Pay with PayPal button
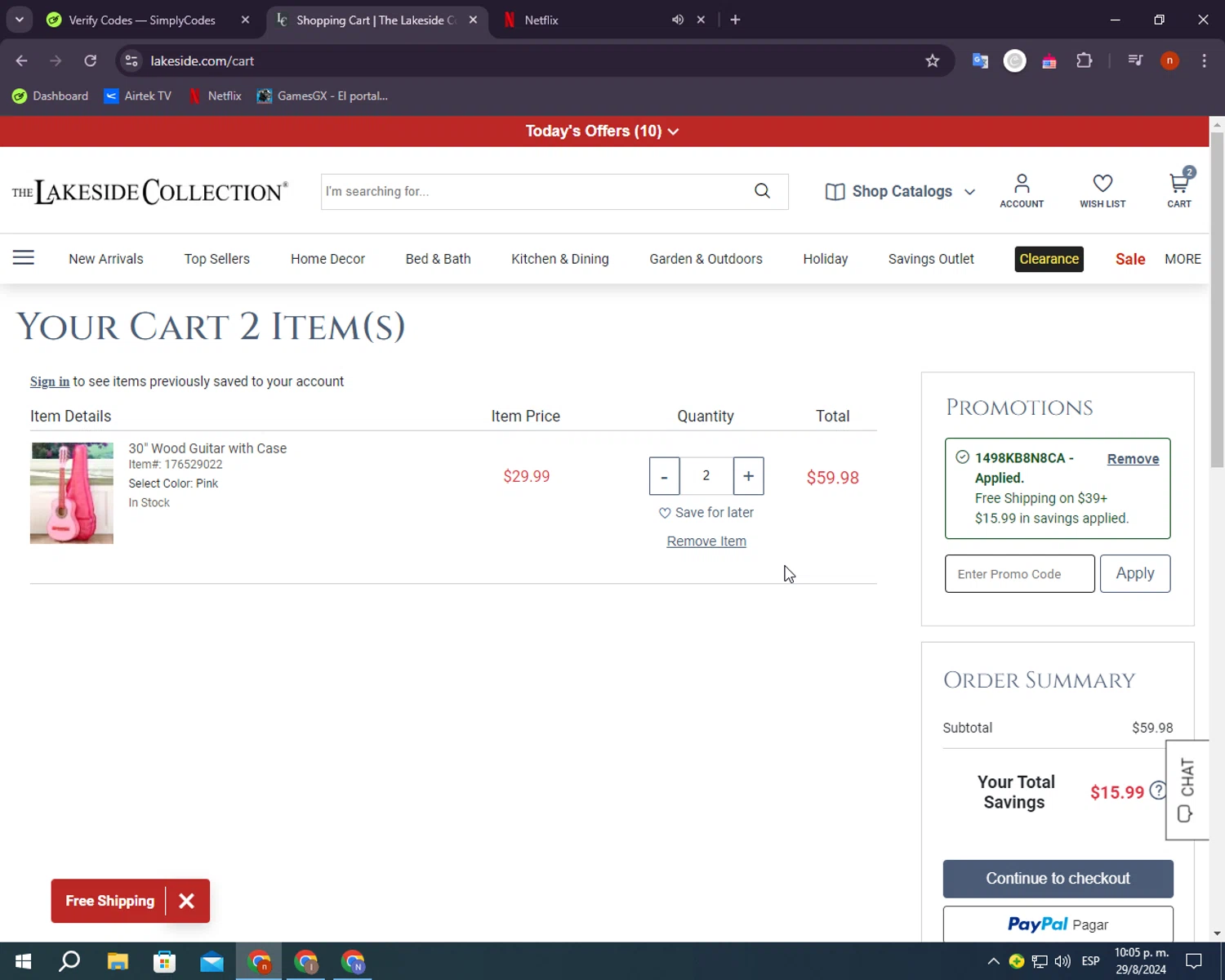Screen dimensions: 1225x980 click(x=1058, y=924)
